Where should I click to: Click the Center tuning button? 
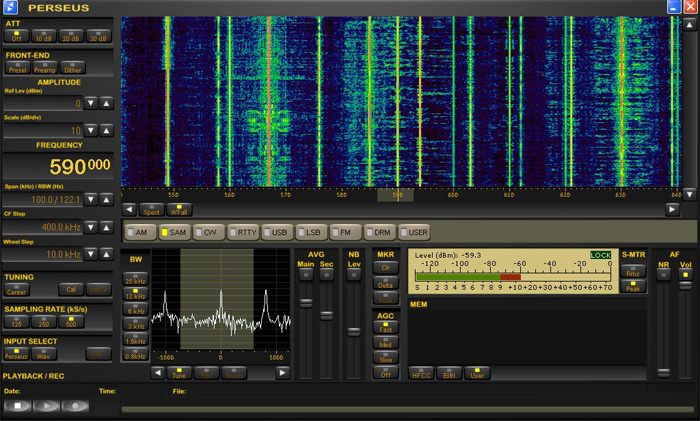tap(17, 290)
